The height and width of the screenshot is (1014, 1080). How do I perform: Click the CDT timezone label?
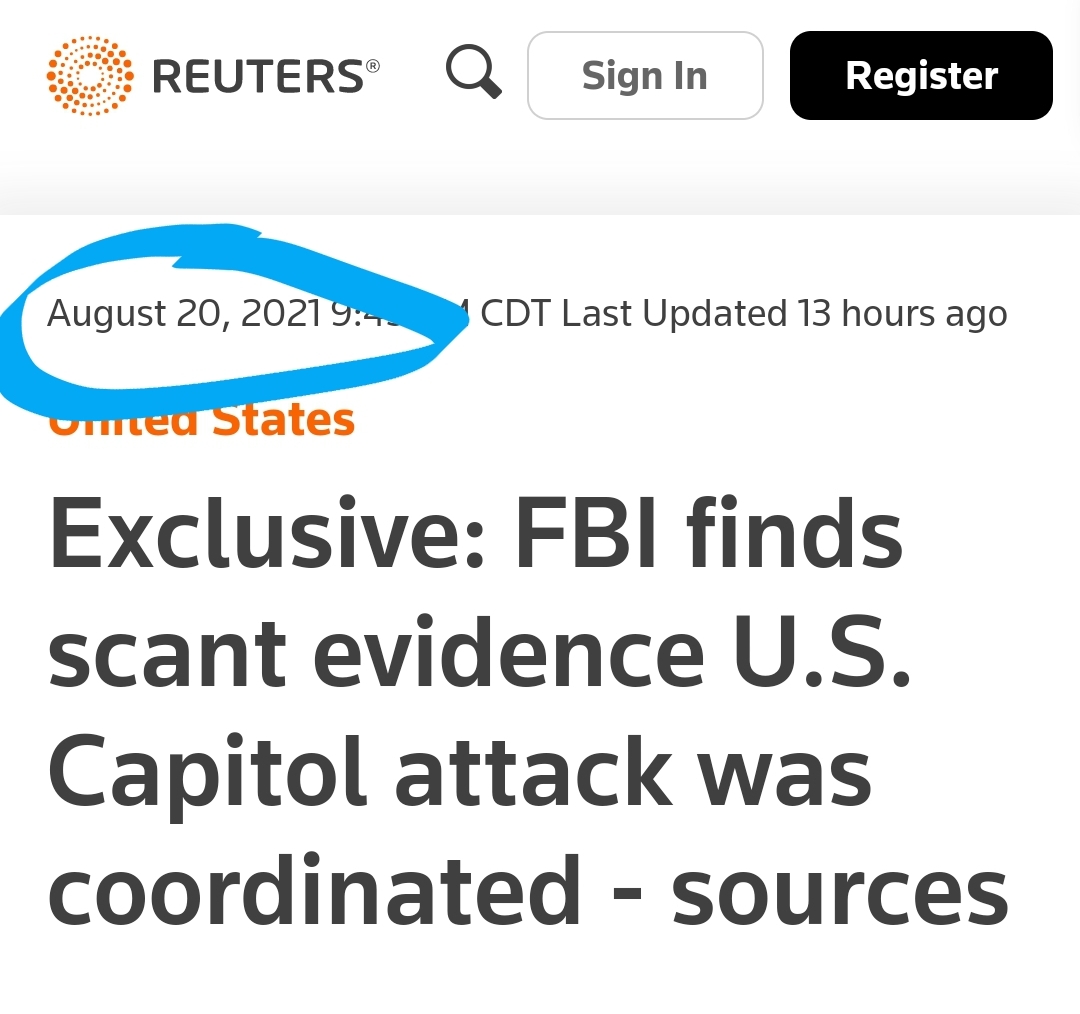[x=516, y=313]
